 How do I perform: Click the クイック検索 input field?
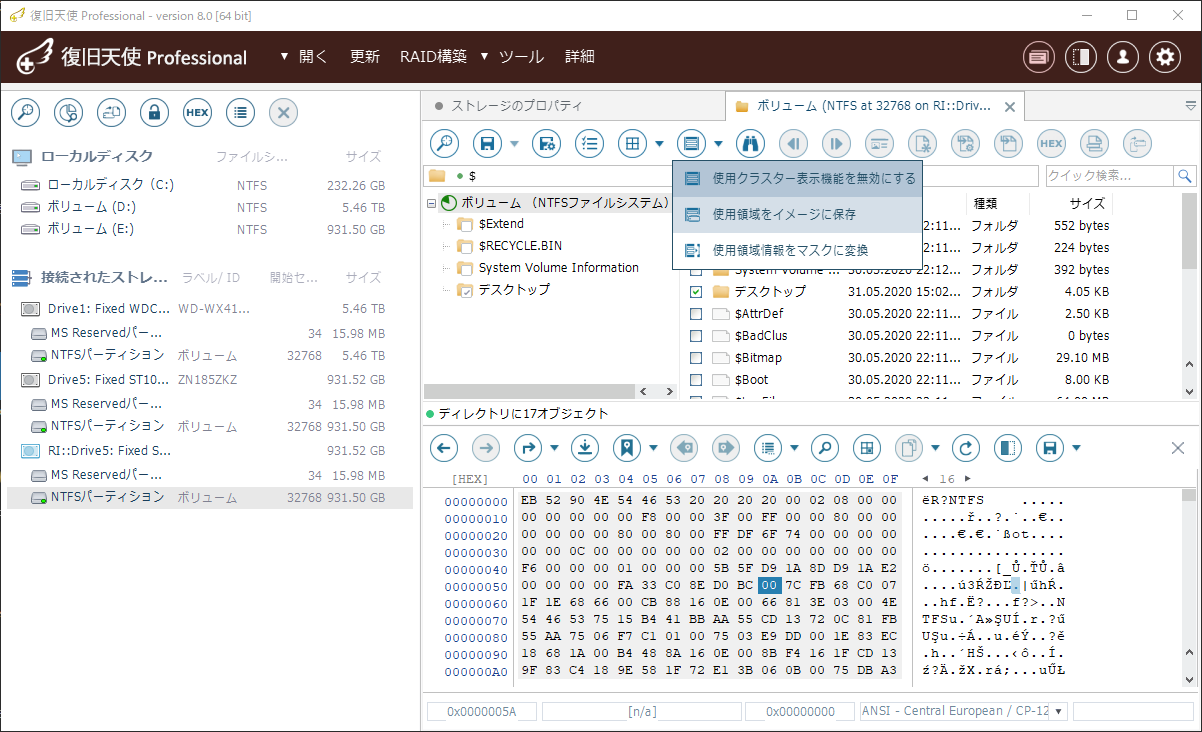1109,176
